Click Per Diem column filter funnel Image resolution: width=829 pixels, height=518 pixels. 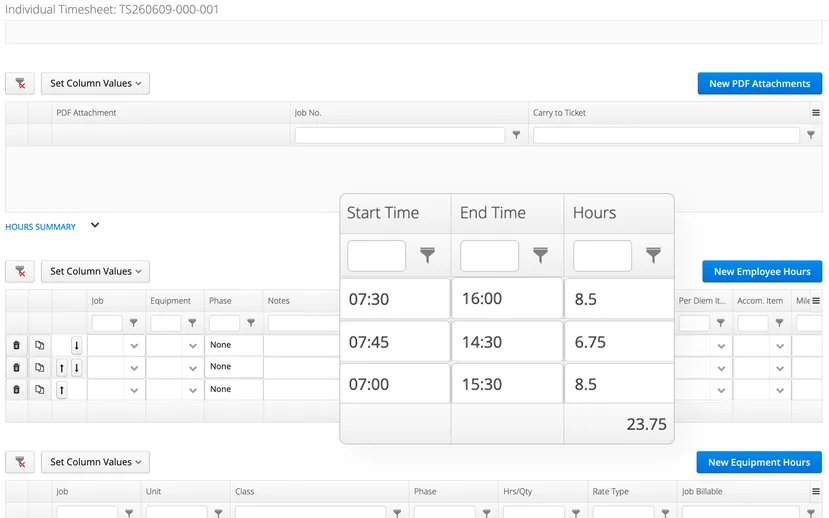click(721, 323)
